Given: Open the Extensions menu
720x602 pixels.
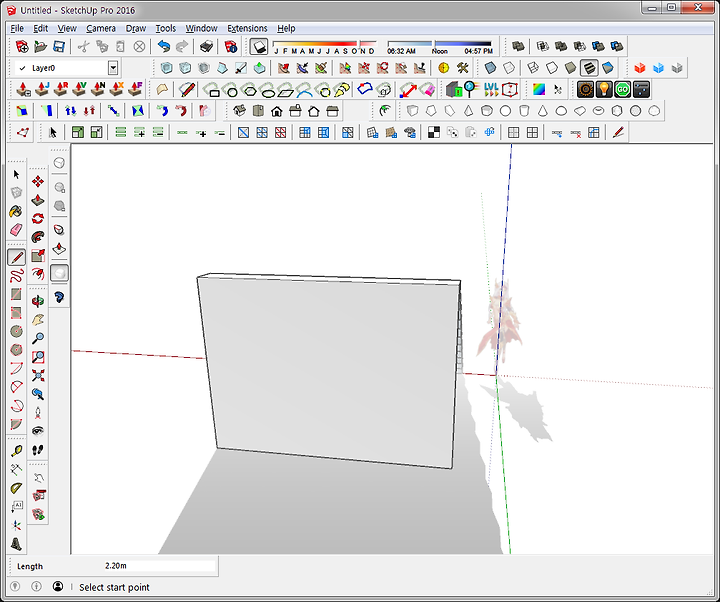Looking at the screenshot, I should pyautogui.click(x=247, y=28).
